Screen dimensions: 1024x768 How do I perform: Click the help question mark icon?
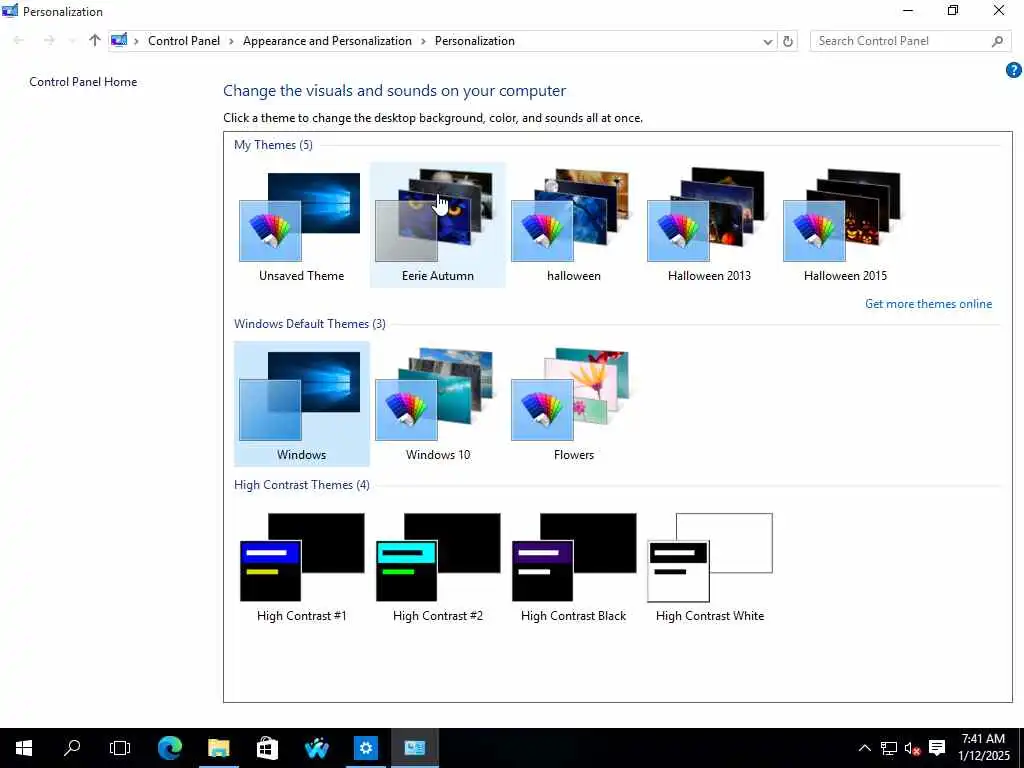click(1013, 70)
